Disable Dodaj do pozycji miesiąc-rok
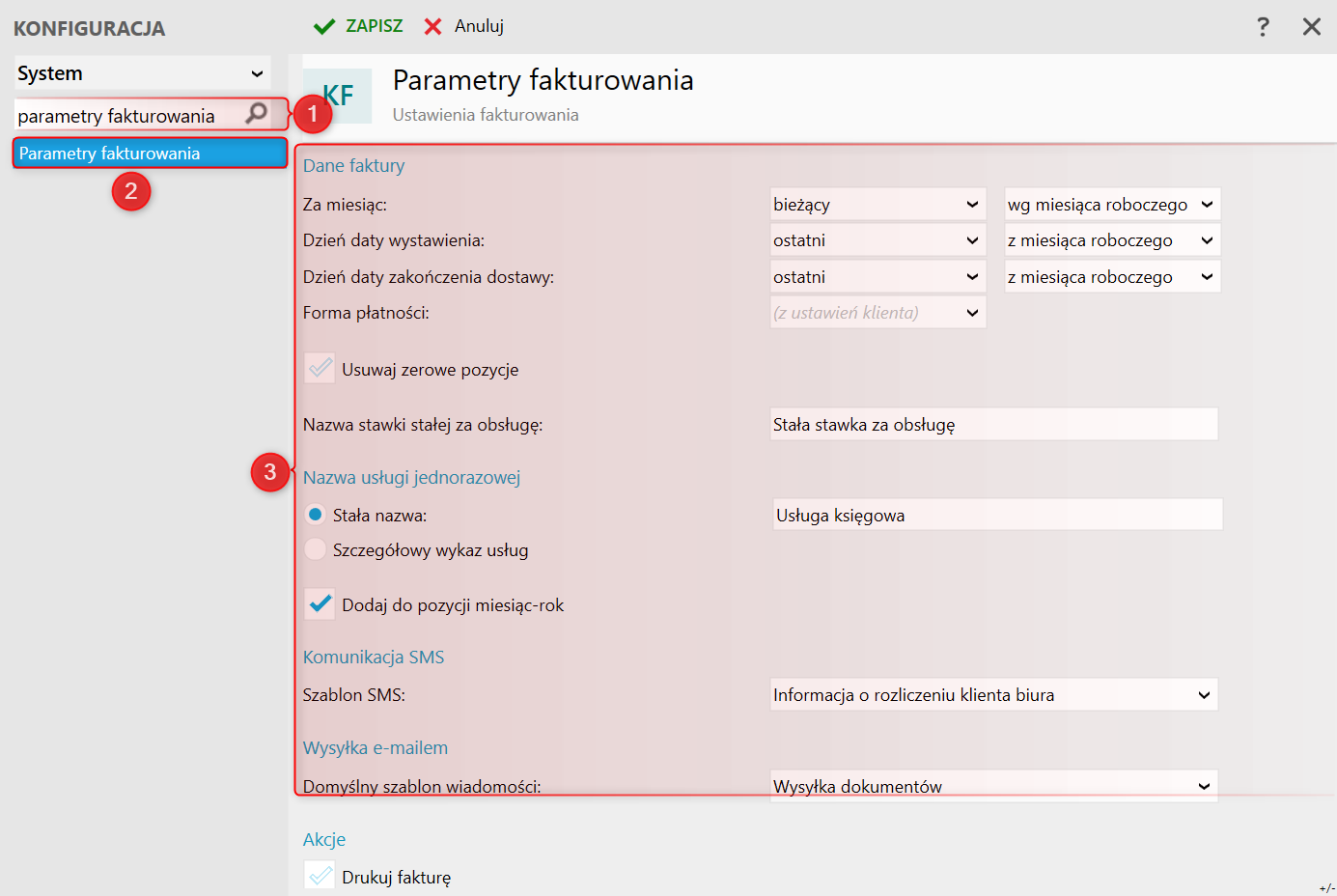This screenshot has height=896, width=1337. click(x=320, y=603)
